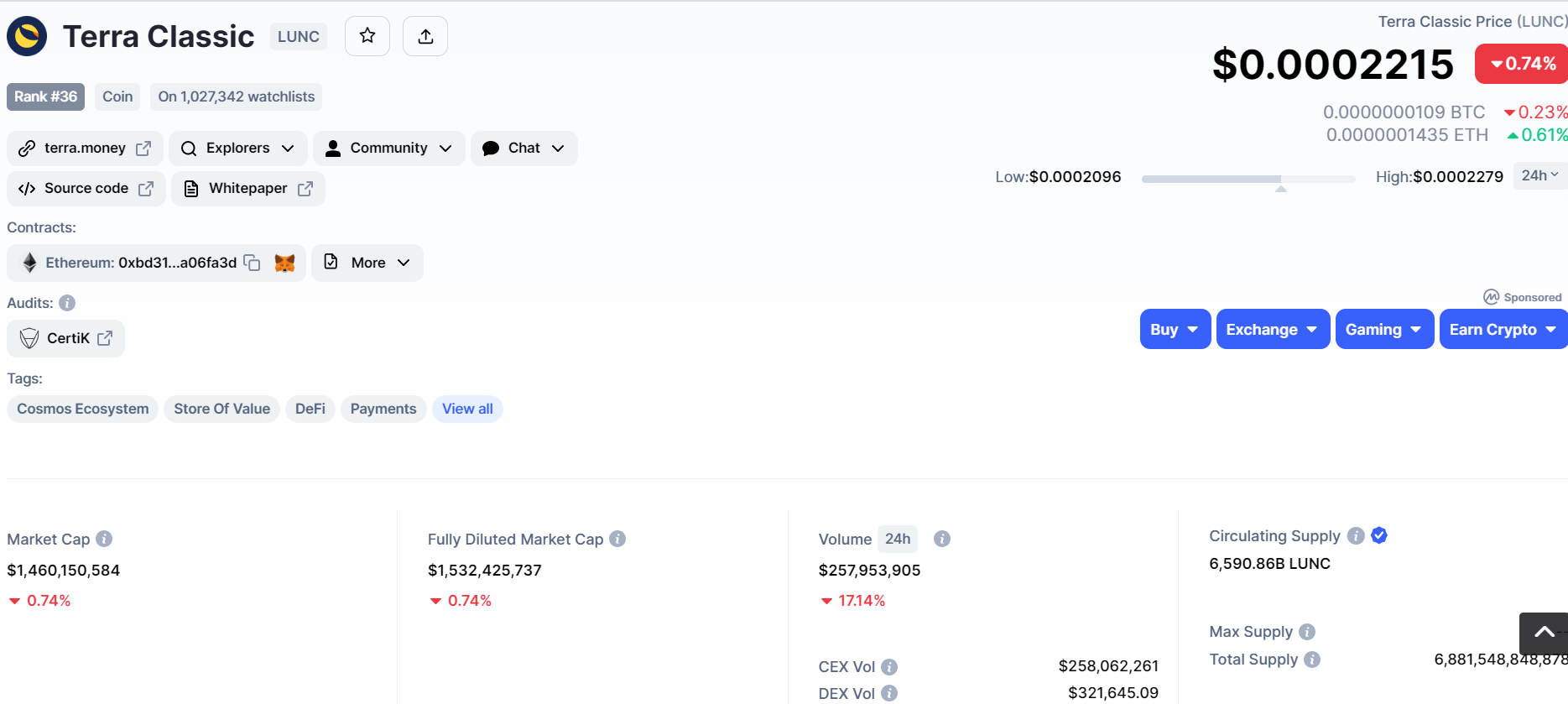Click the volume value $257,953,905
This screenshot has height=704, width=1568.
pyautogui.click(x=870, y=571)
